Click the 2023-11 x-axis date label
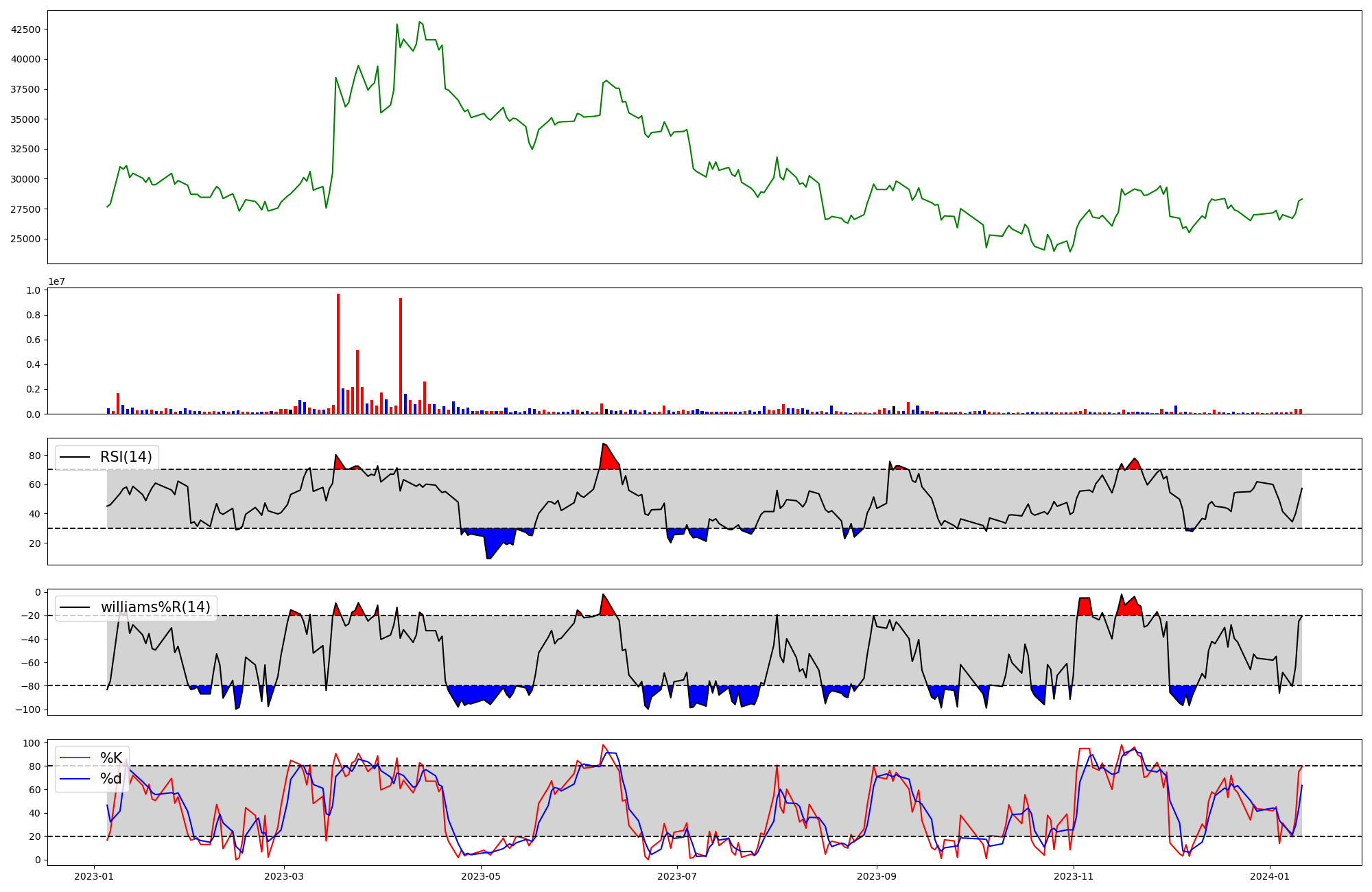Image resolution: width=1372 pixels, height=892 pixels. pyautogui.click(x=1074, y=876)
